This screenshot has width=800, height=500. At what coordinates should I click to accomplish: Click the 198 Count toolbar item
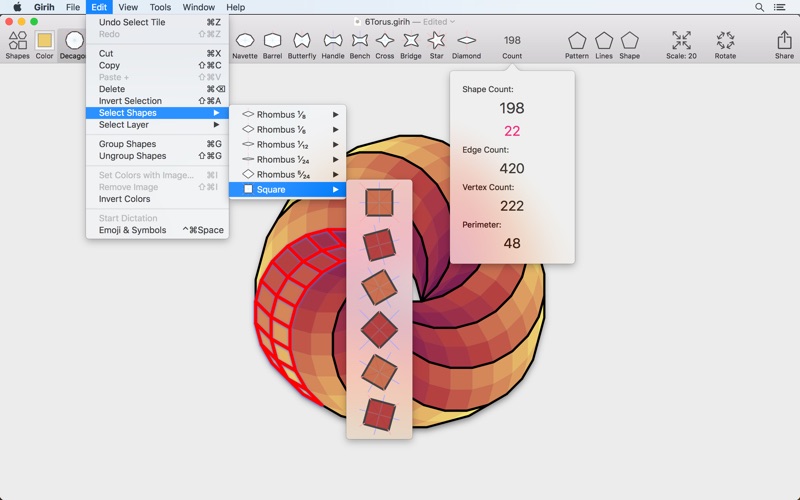[x=512, y=45]
